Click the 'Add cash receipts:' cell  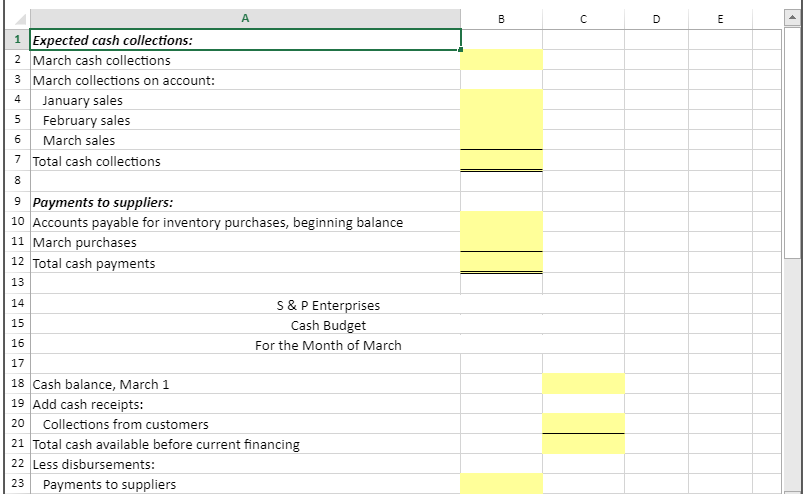[x=245, y=404]
